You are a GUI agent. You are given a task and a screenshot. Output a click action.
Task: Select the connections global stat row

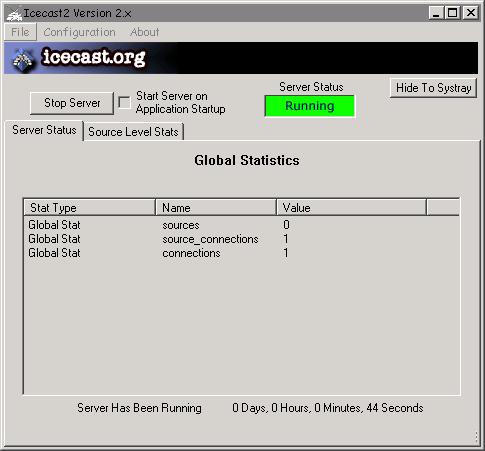pyautogui.click(x=242, y=253)
